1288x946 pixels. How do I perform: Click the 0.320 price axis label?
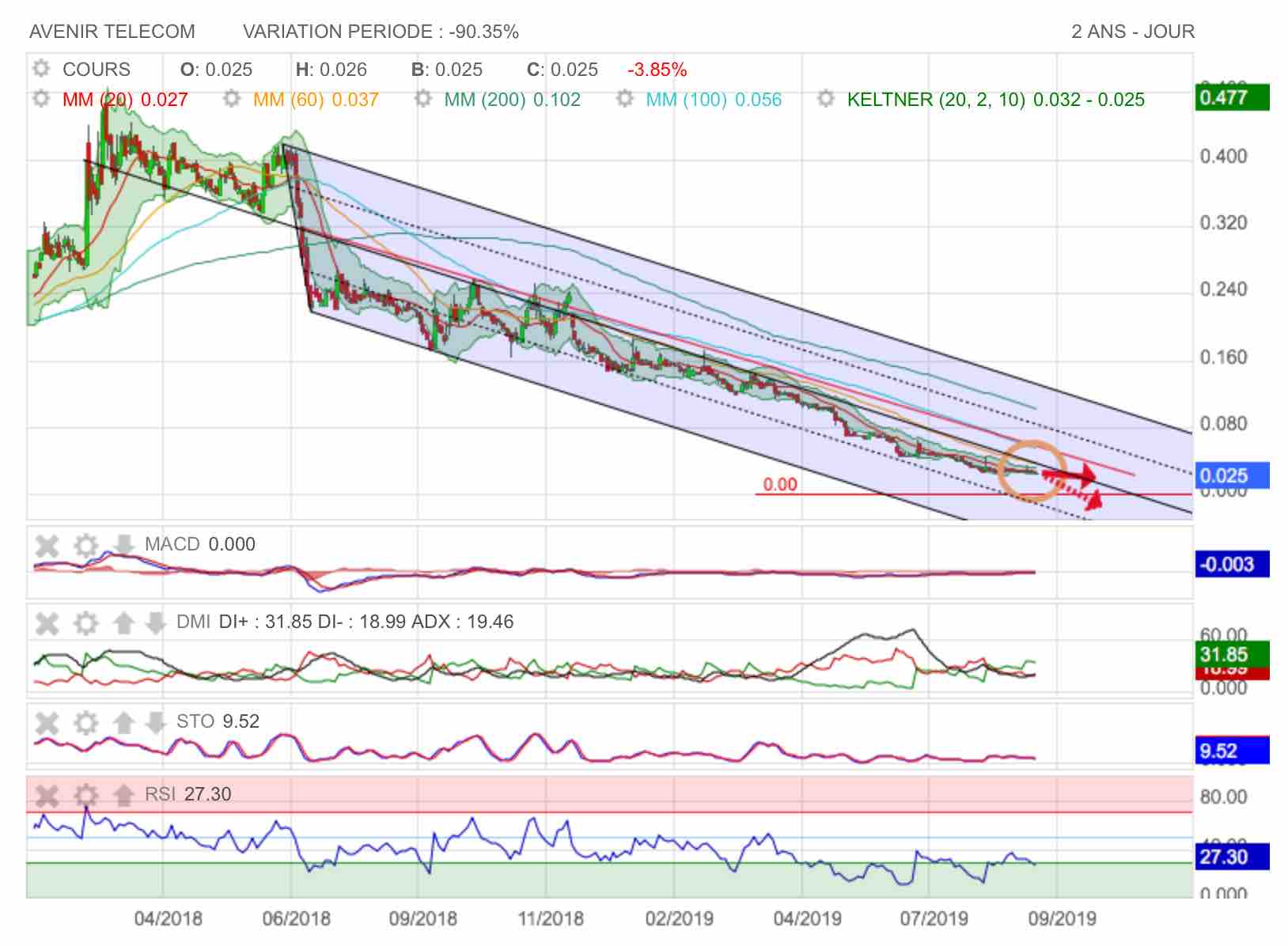point(1223,222)
